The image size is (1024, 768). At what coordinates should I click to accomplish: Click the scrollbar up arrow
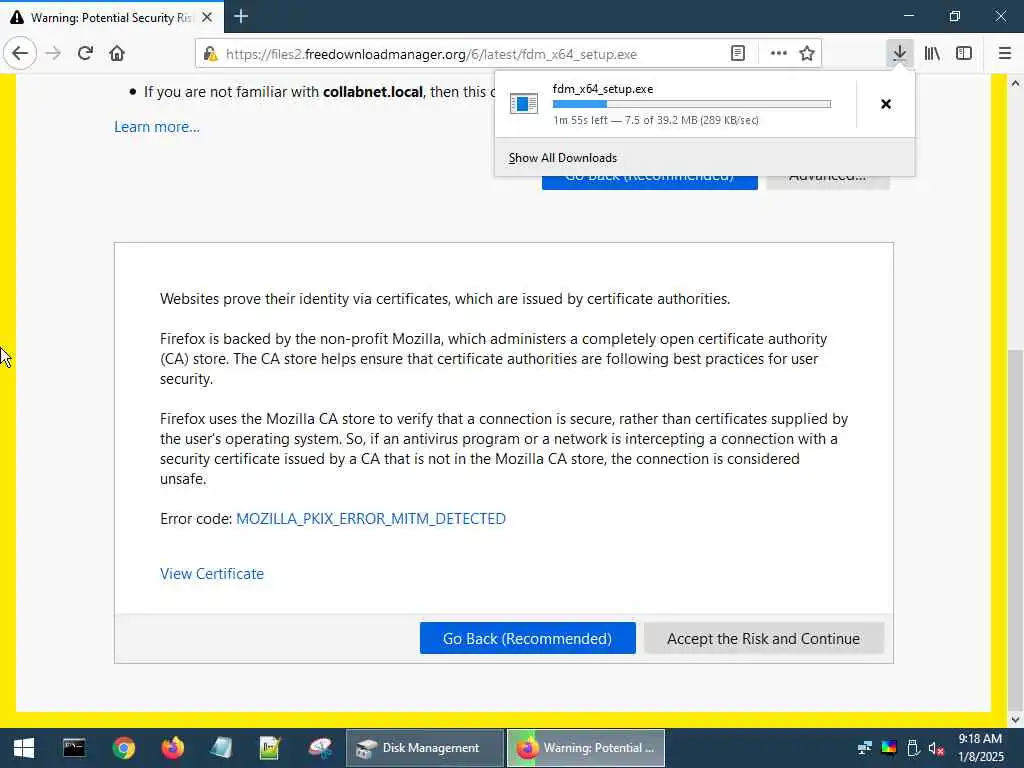(1016, 83)
